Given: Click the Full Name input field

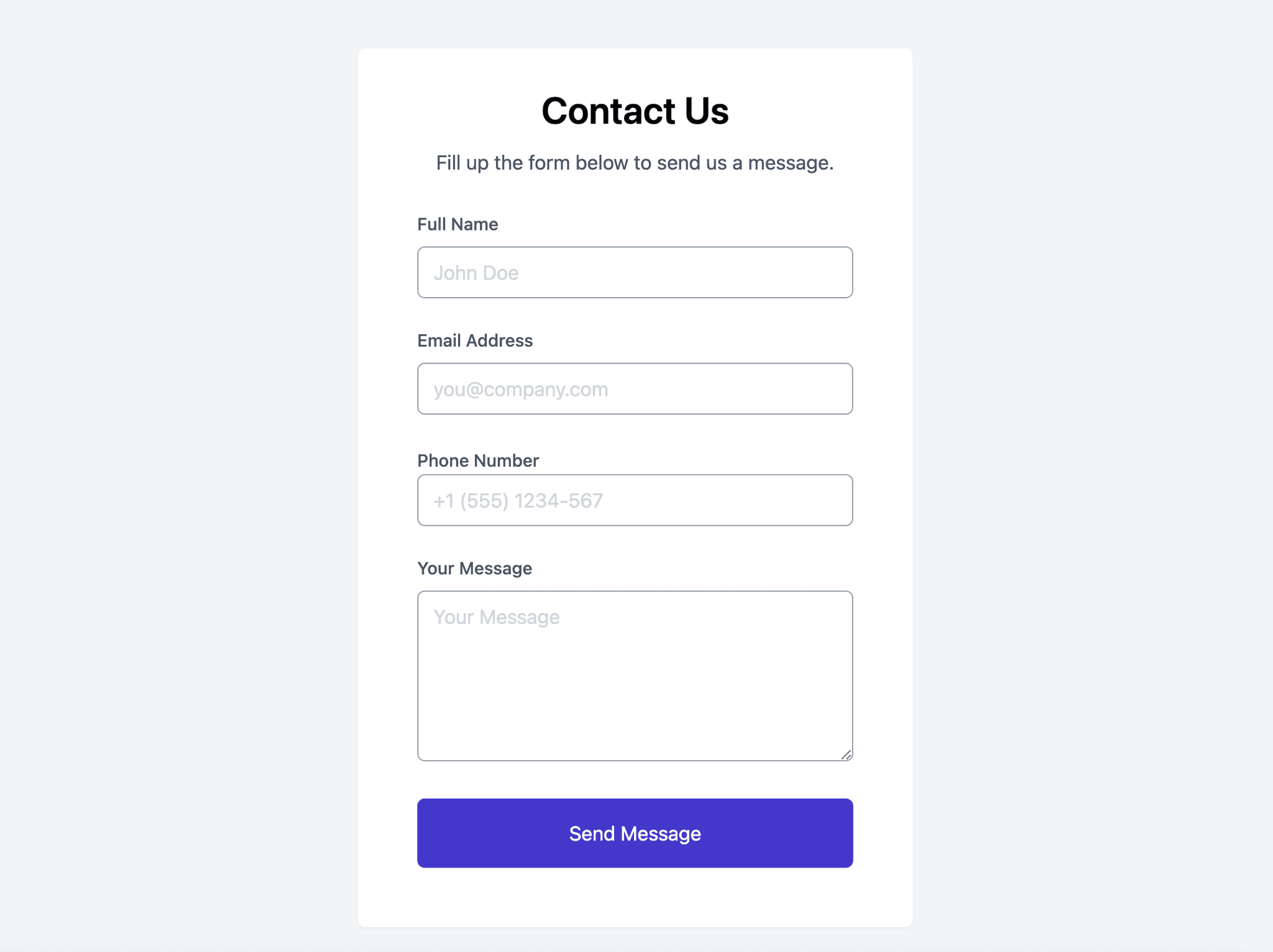Looking at the screenshot, I should pos(634,272).
